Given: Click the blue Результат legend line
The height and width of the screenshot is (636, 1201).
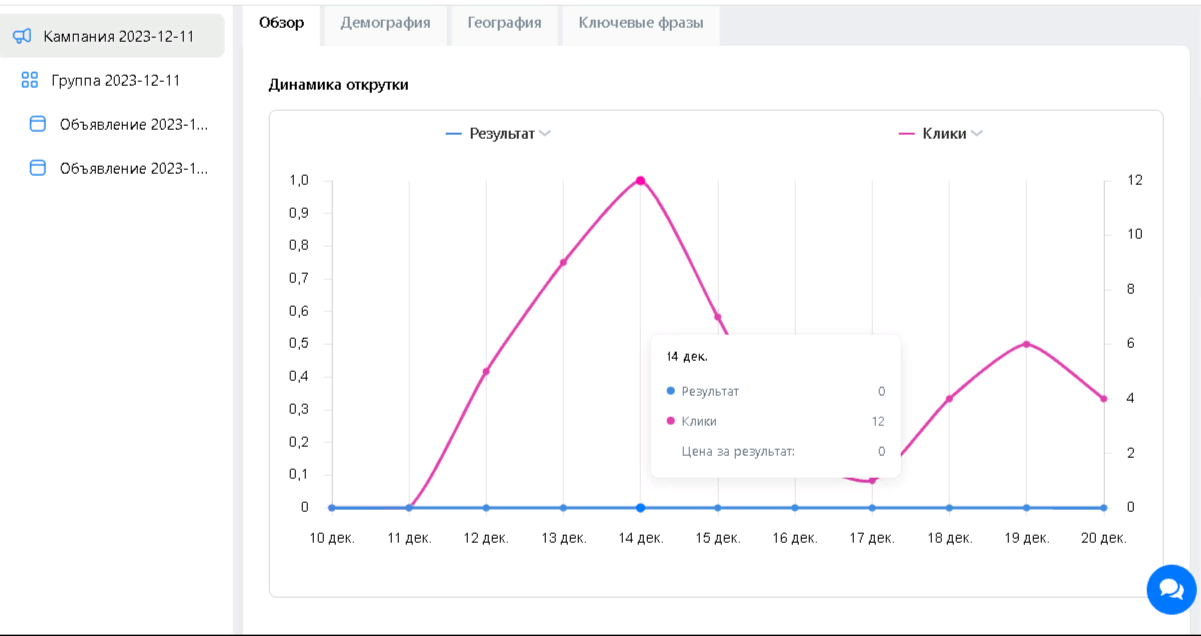Looking at the screenshot, I should 454,134.
